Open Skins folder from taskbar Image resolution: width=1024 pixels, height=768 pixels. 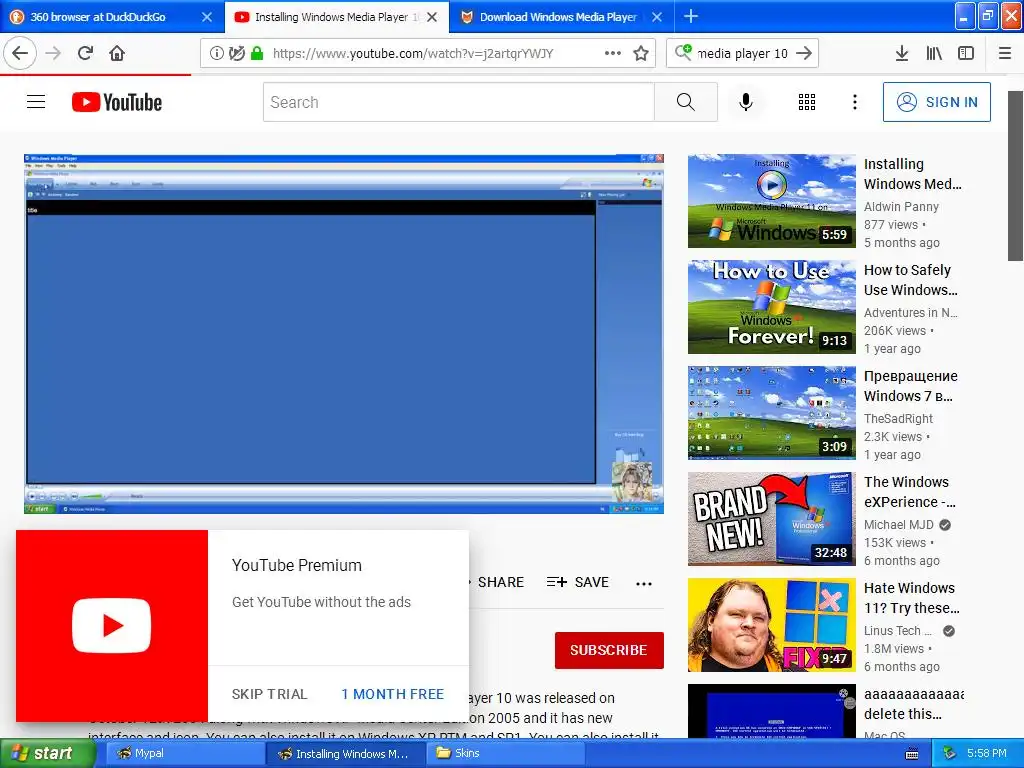(505, 753)
